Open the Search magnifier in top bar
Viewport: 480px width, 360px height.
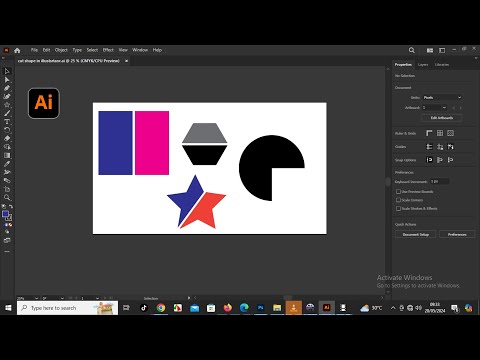pyautogui.click(x=412, y=50)
